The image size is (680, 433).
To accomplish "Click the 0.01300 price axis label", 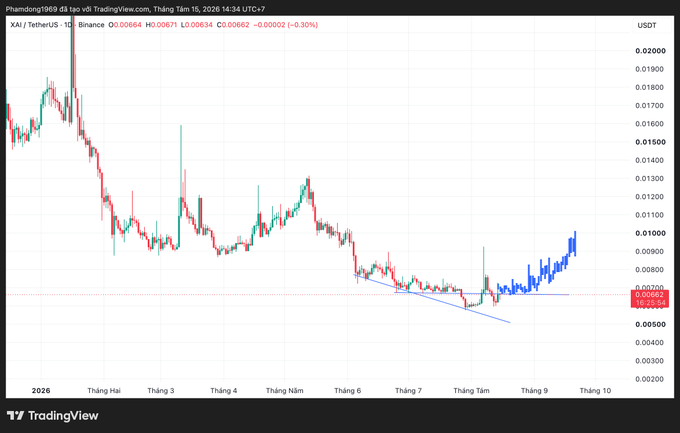I will click(650, 178).
